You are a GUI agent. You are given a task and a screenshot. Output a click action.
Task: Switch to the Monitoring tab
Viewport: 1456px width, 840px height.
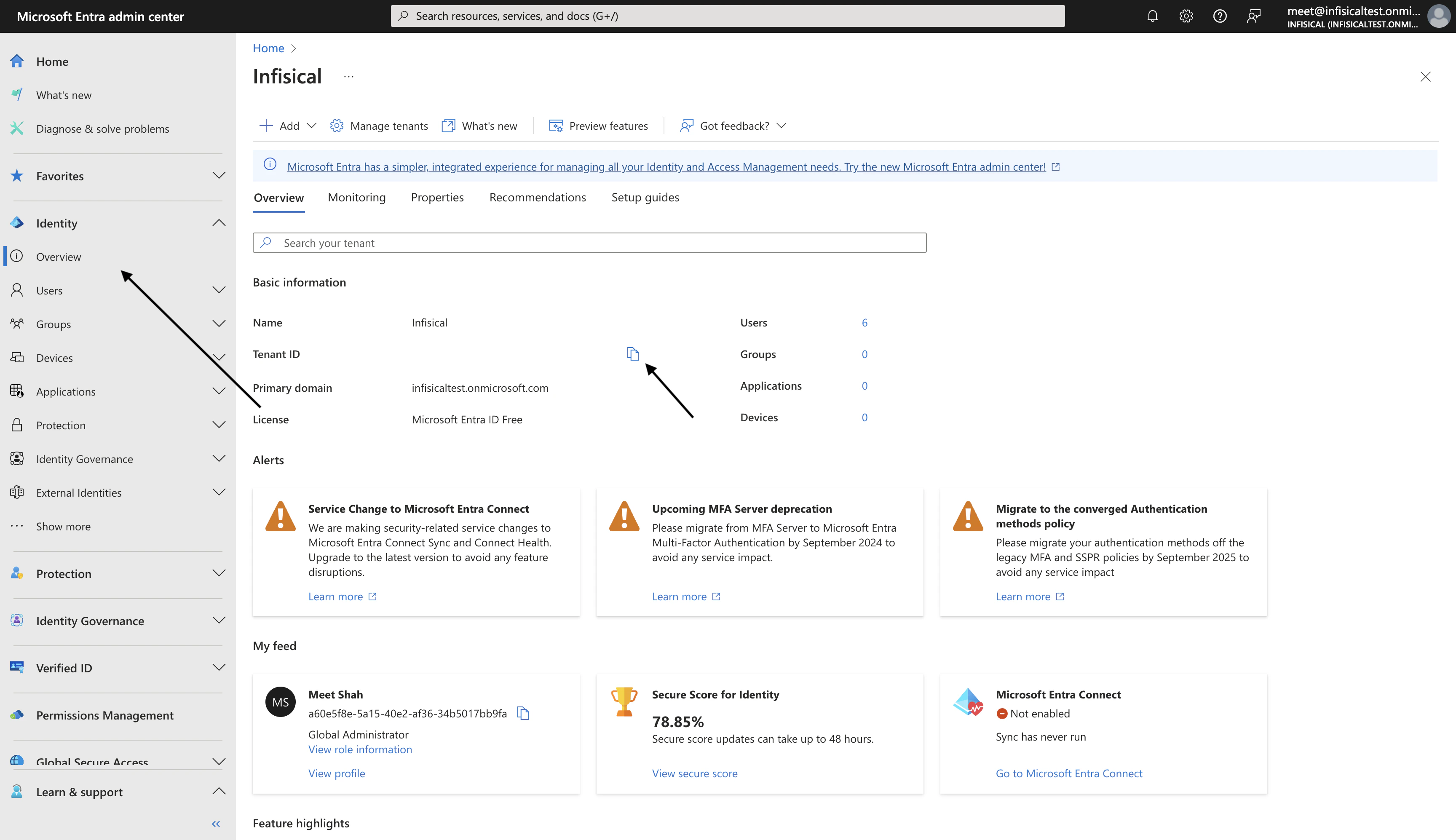point(356,197)
